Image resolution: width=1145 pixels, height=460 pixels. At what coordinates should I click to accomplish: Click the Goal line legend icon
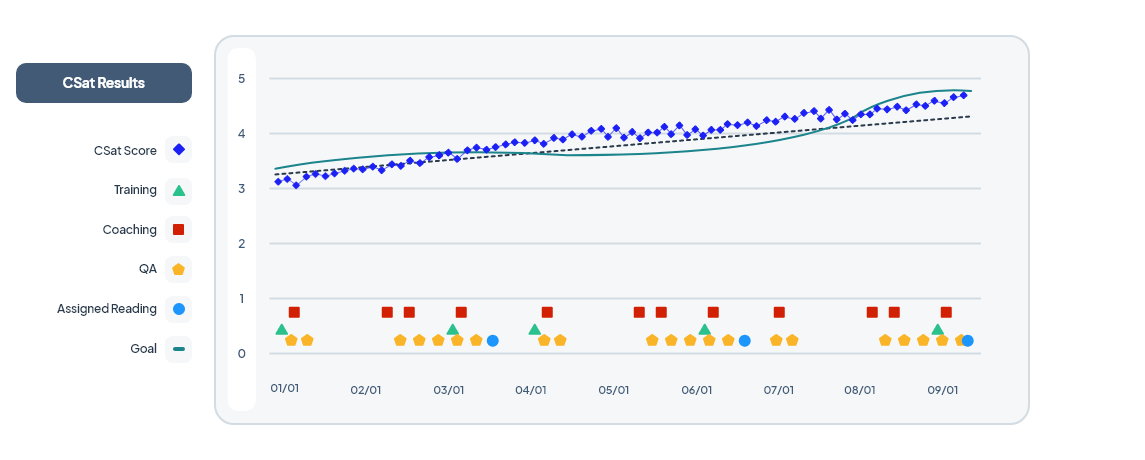click(x=178, y=349)
